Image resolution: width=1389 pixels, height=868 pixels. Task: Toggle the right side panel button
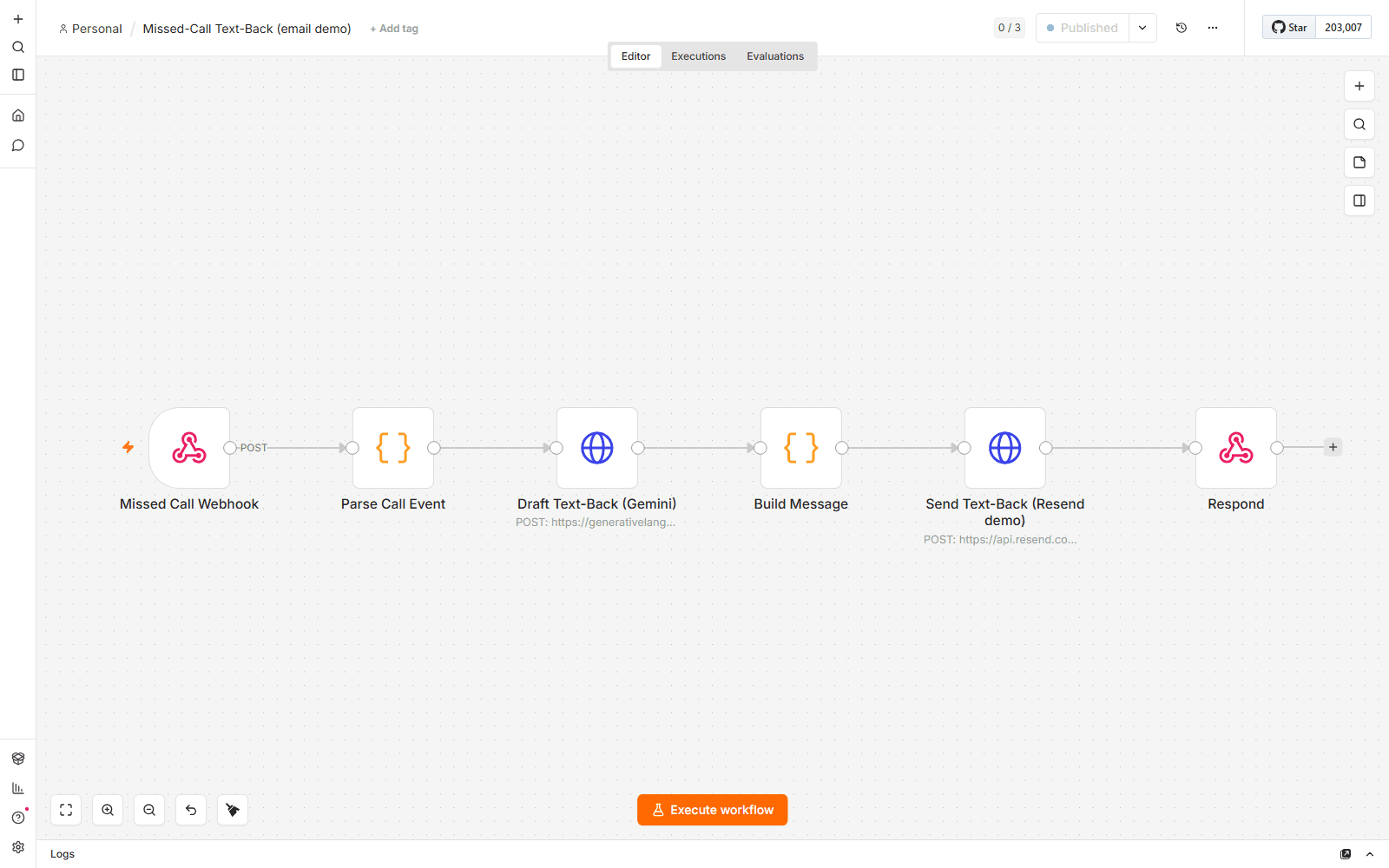(1359, 201)
